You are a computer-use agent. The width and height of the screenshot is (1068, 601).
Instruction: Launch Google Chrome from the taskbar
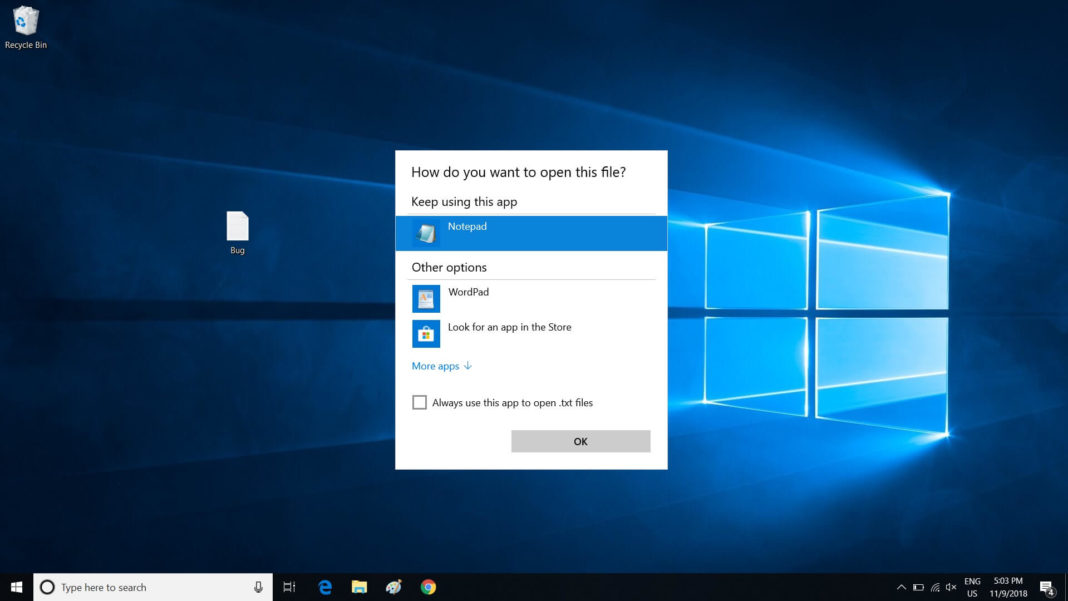tap(428, 587)
